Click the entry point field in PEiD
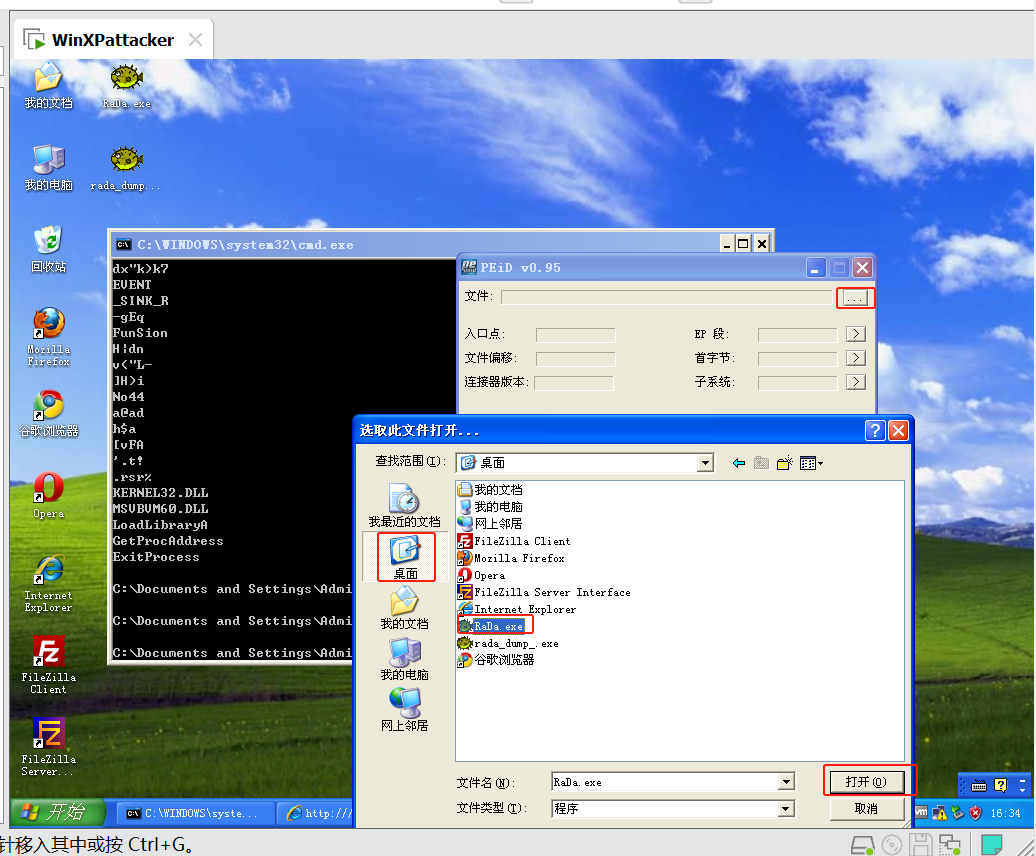The image size is (1036, 856). click(x=575, y=335)
